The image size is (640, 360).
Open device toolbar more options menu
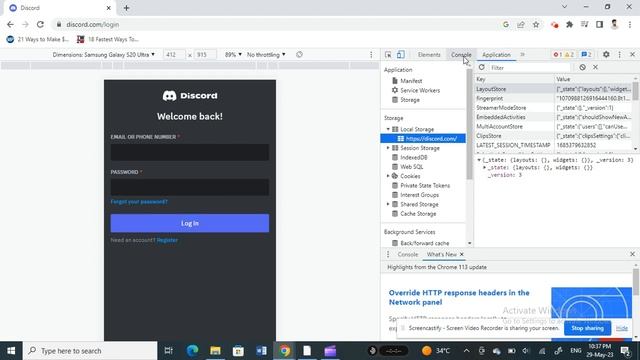[371, 55]
